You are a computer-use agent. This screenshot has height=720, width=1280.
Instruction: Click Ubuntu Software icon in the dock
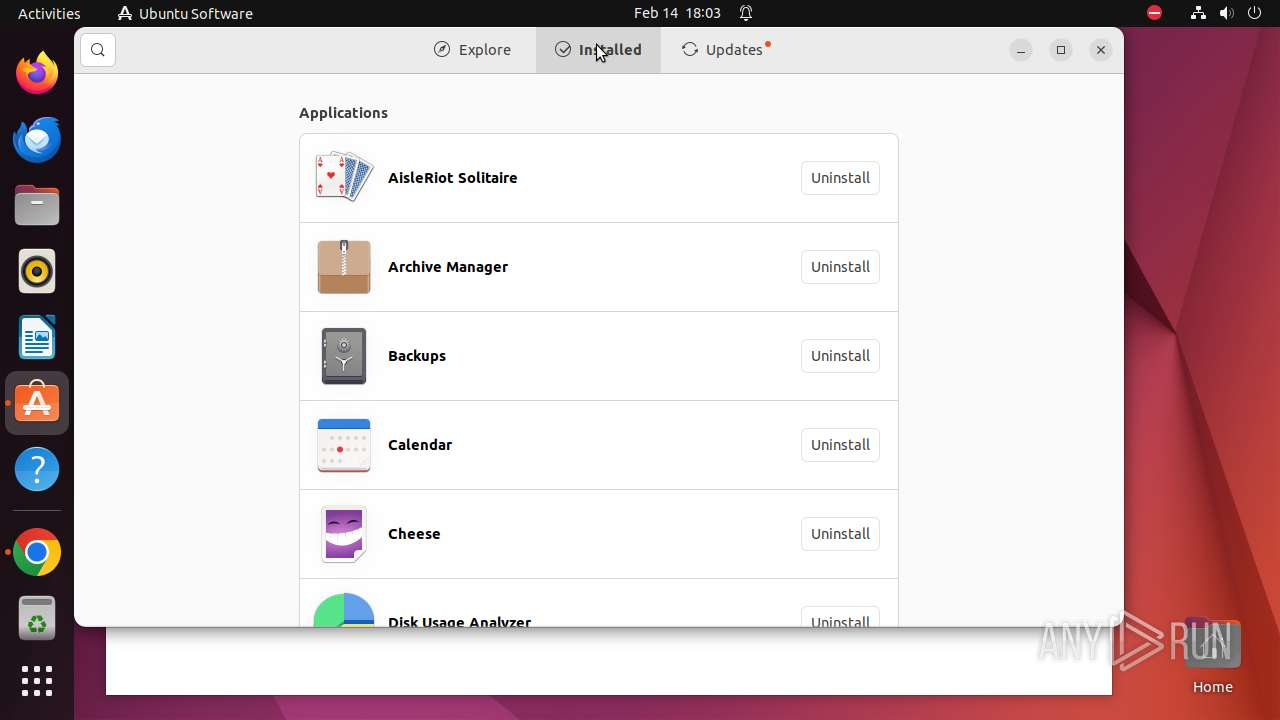37,403
